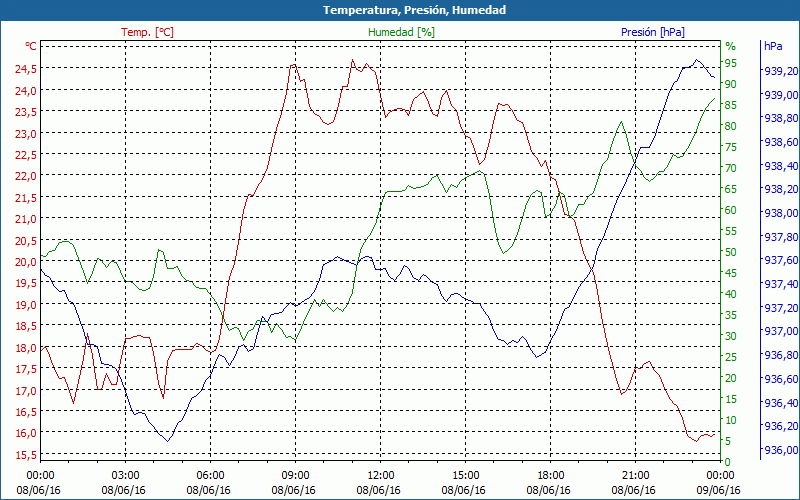Click the 25 humidity axis value

click(731, 358)
